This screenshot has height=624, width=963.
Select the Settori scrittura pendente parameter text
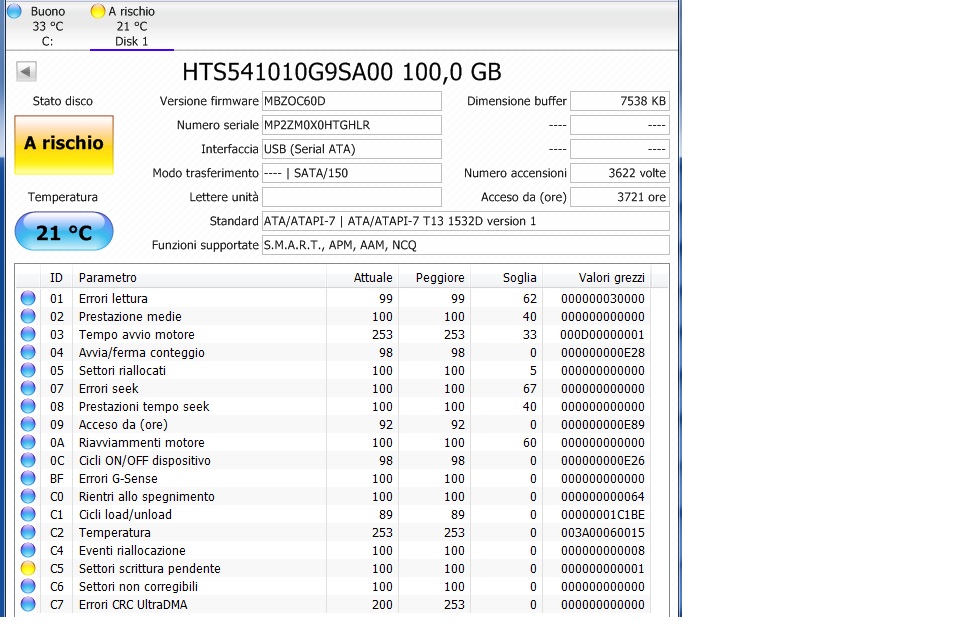pos(149,569)
